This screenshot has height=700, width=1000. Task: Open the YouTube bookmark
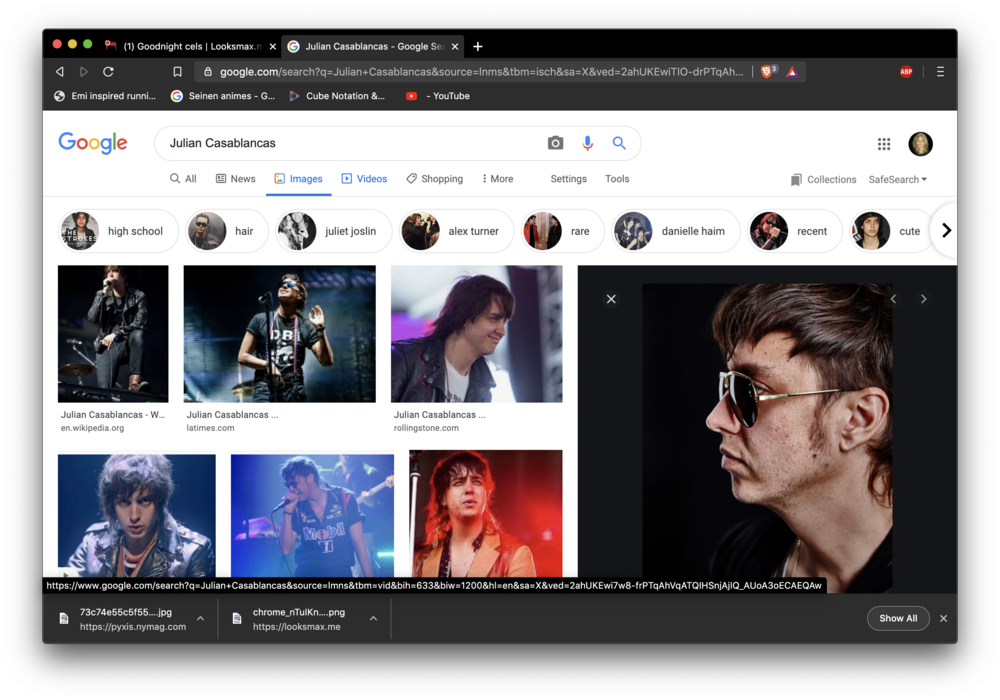point(438,96)
